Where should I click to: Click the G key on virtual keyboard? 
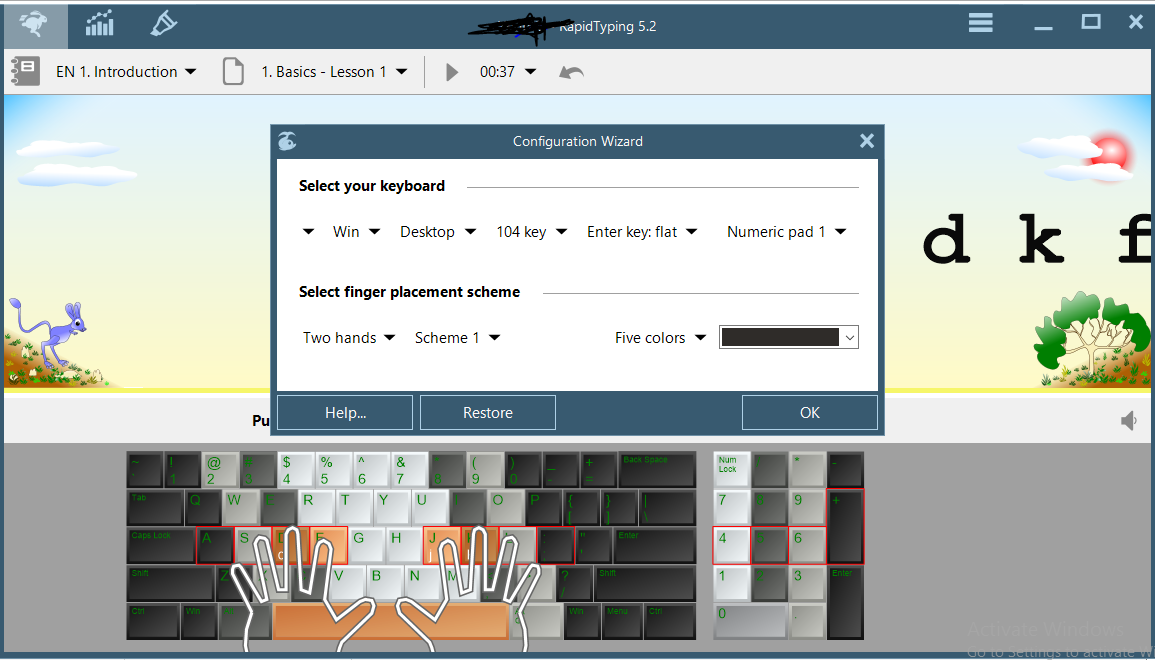pyautogui.click(x=365, y=546)
